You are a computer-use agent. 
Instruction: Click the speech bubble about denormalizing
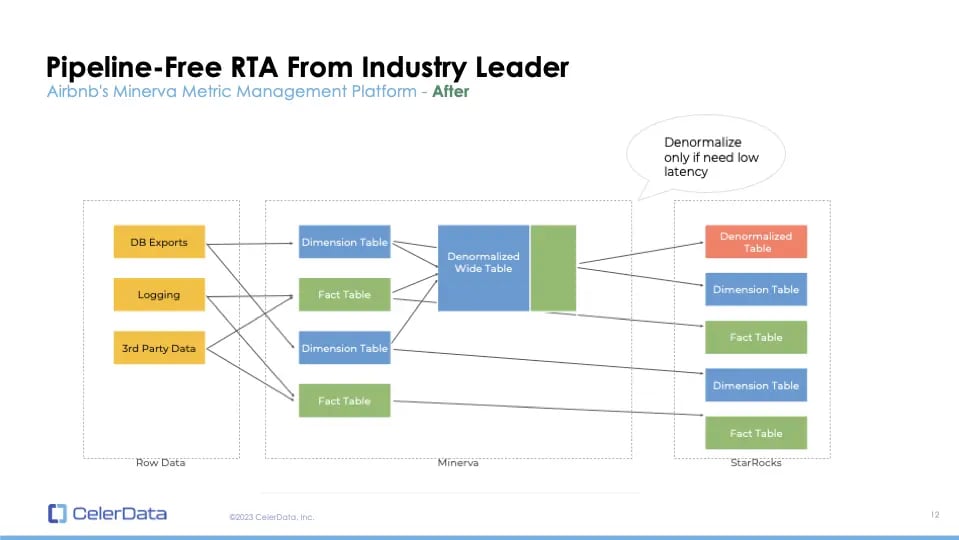(706, 157)
